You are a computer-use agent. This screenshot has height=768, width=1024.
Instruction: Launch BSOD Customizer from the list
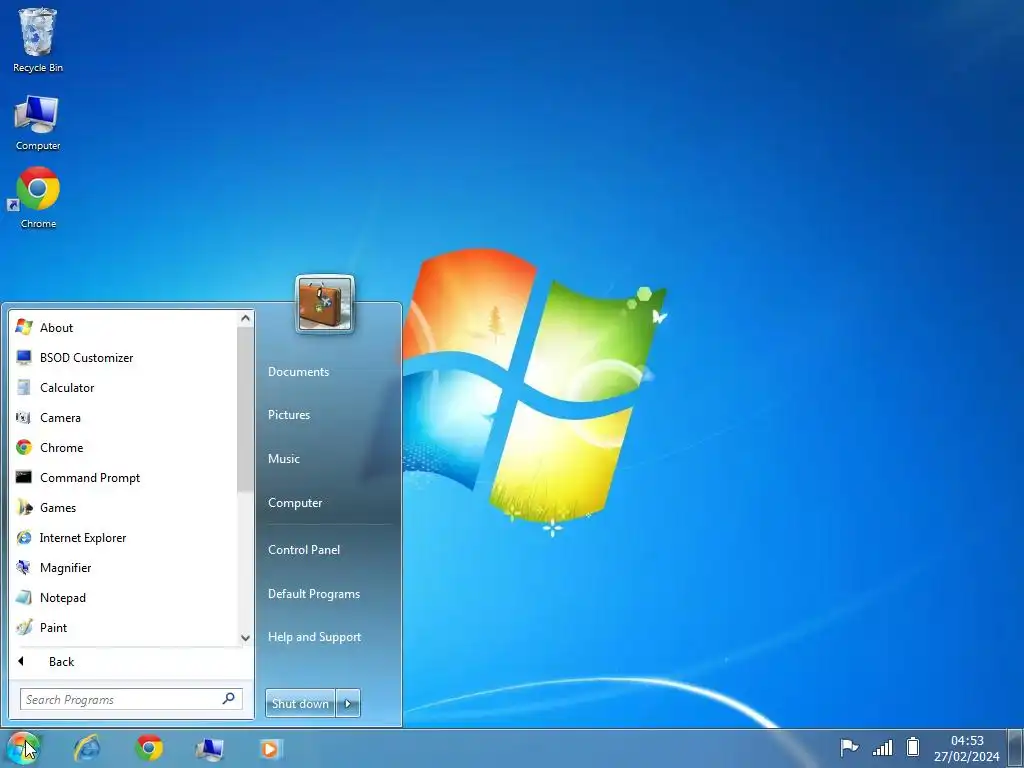86,358
